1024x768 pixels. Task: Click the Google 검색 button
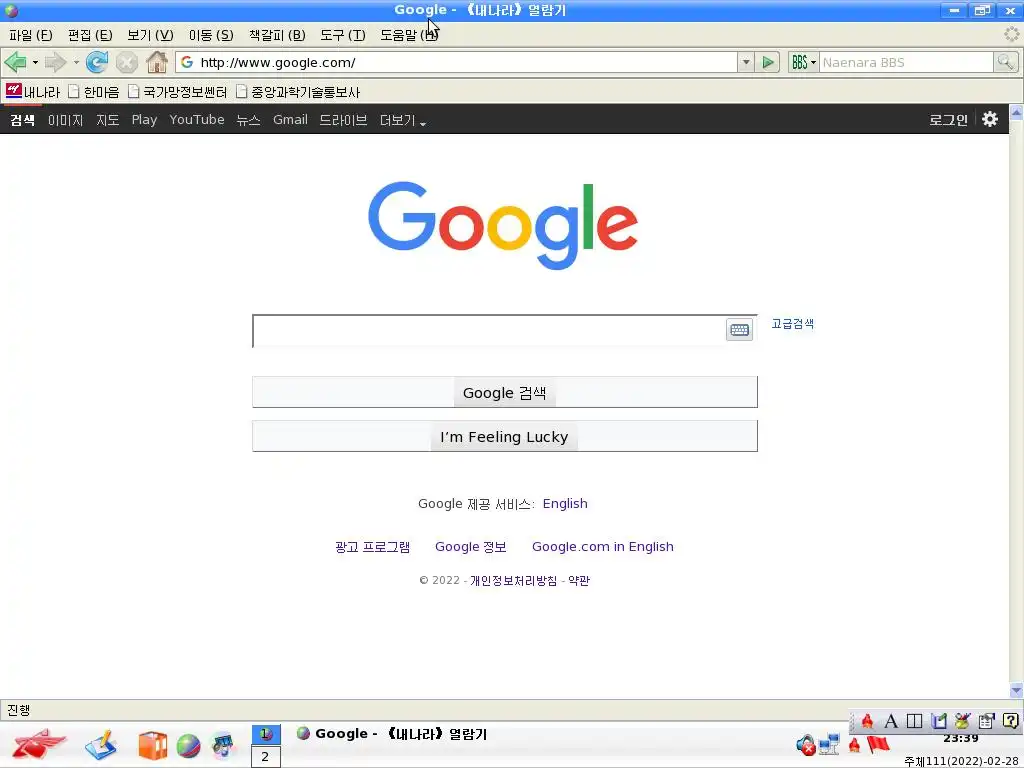pos(505,392)
